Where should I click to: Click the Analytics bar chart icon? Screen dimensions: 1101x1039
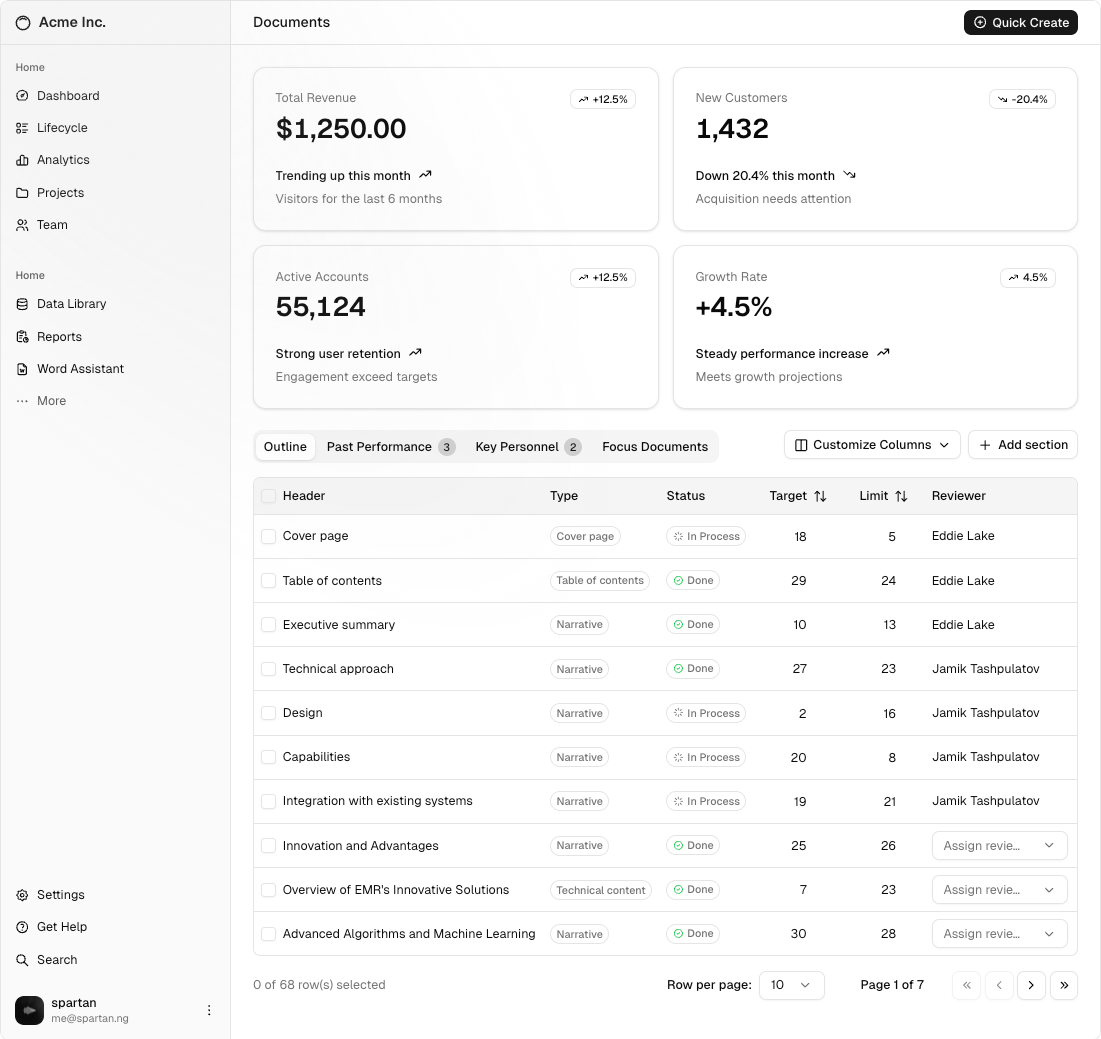click(x=22, y=160)
